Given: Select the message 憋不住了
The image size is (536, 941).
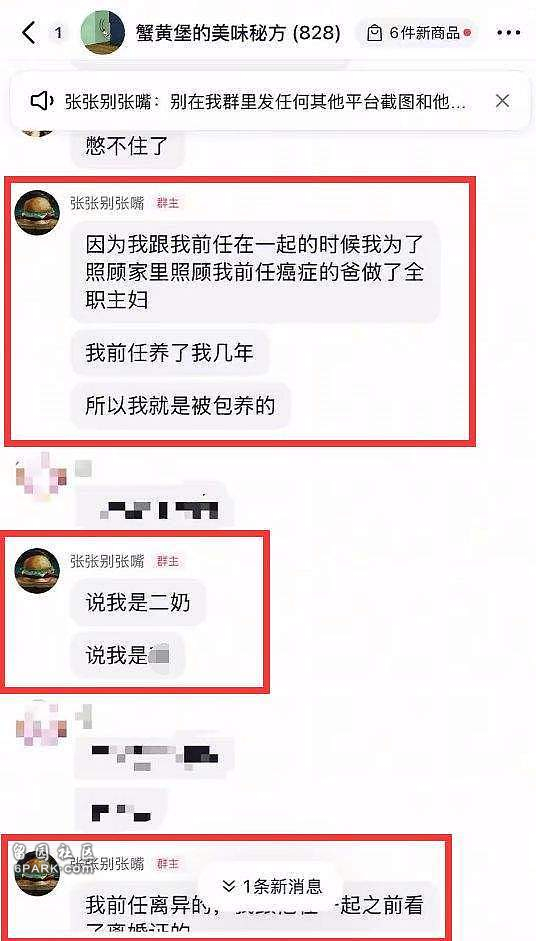Looking at the screenshot, I should point(127,148).
